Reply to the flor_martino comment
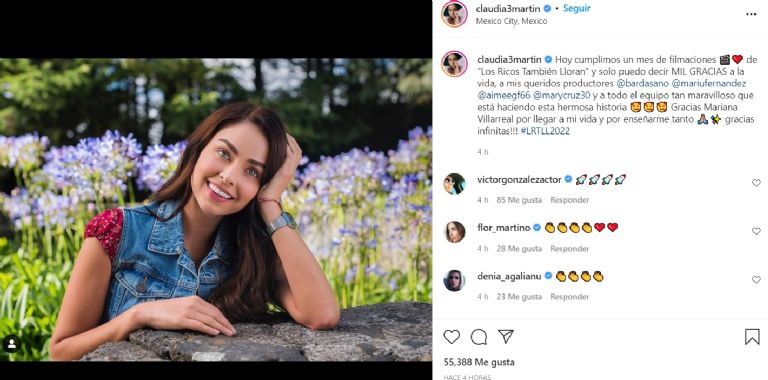The width and height of the screenshot is (768, 380). (570, 248)
